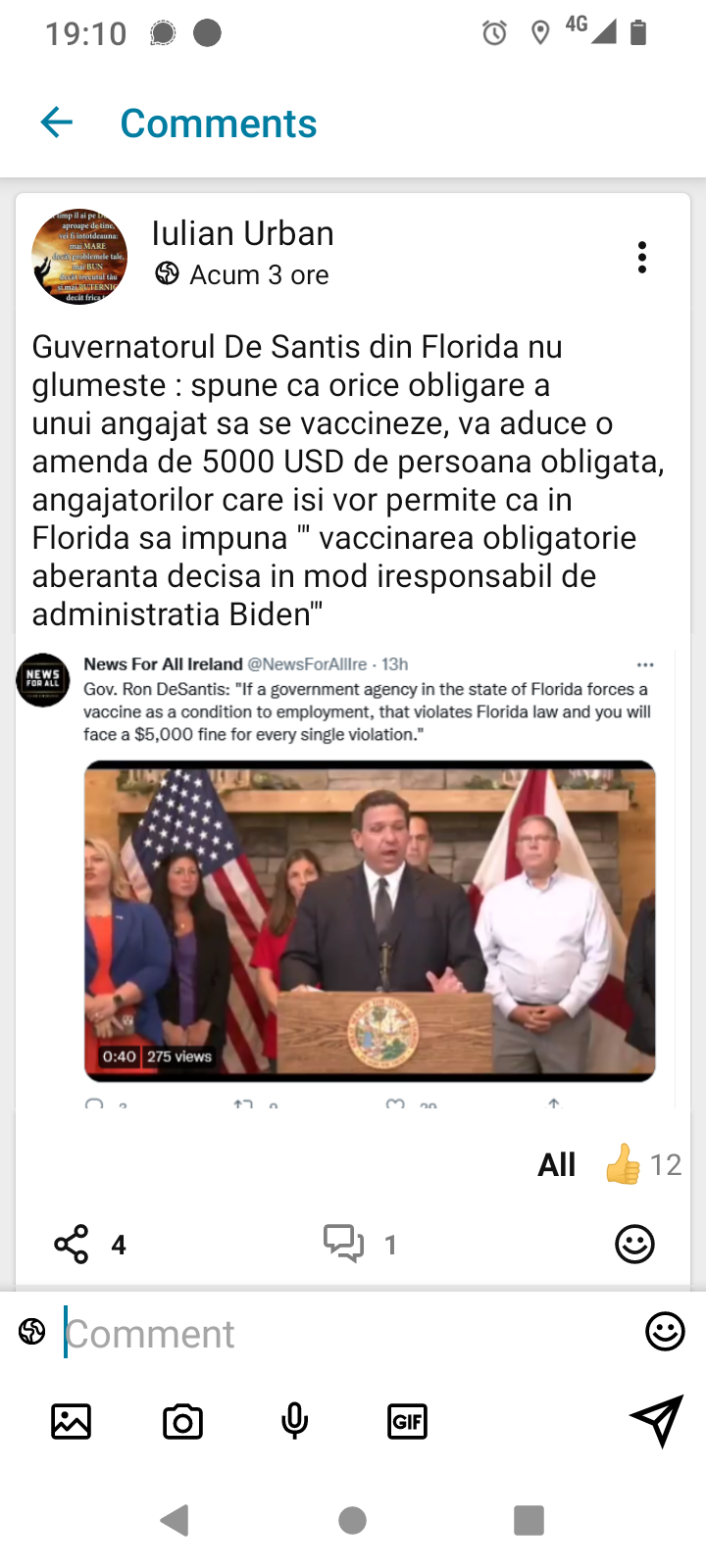Record a voice comment with the microphone
The width and height of the screenshot is (706, 1568).
[x=294, y=1421]
